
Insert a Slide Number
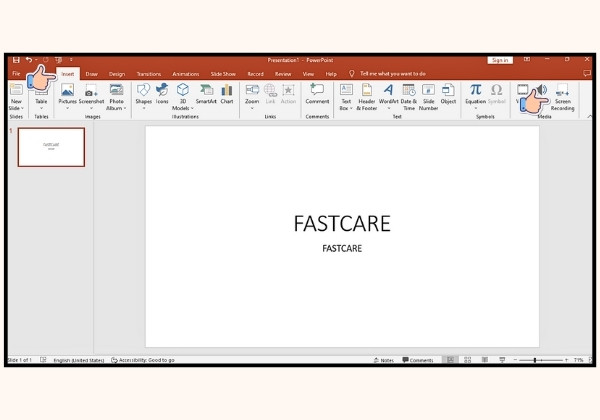[x=429, y=97]
